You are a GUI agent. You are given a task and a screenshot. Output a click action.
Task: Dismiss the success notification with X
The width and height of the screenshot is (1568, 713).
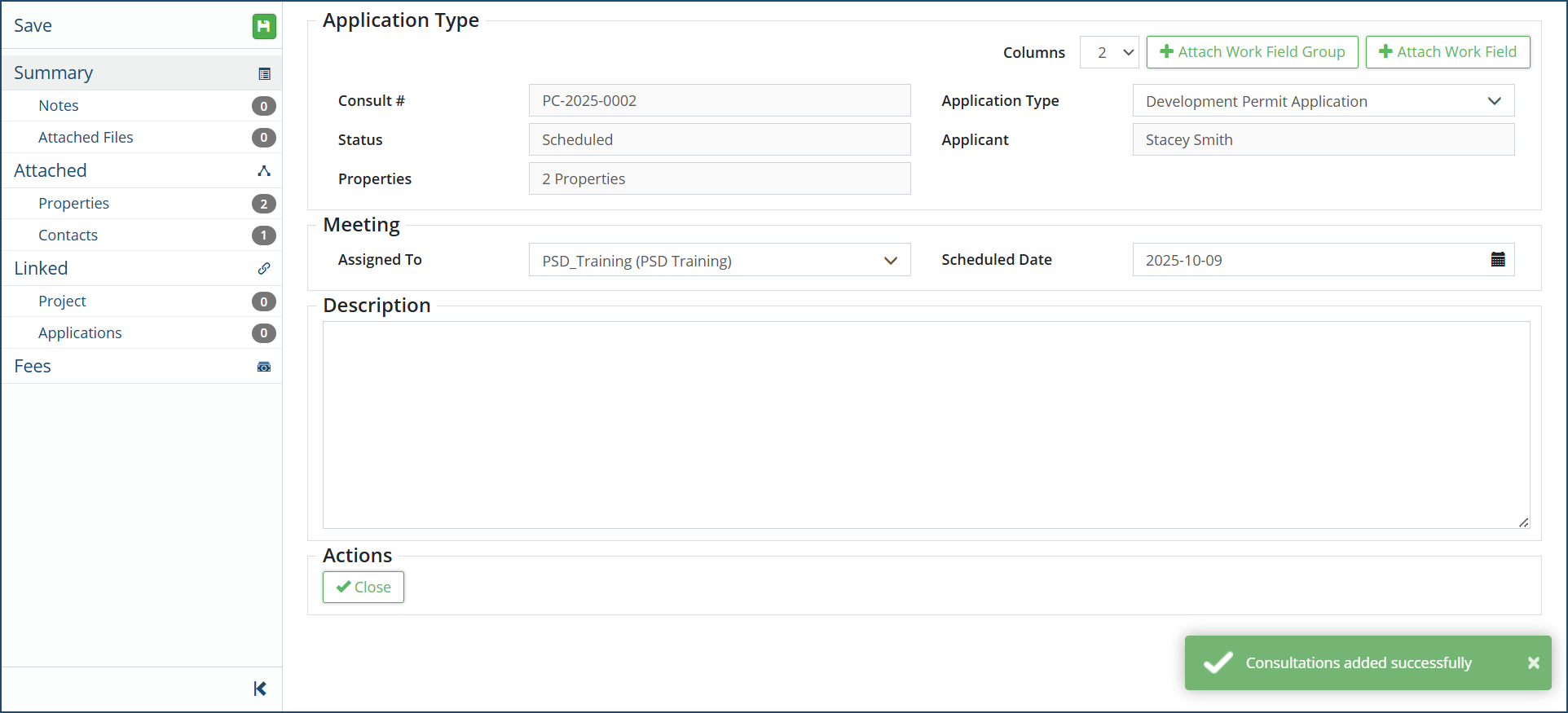coord(1533,663)
